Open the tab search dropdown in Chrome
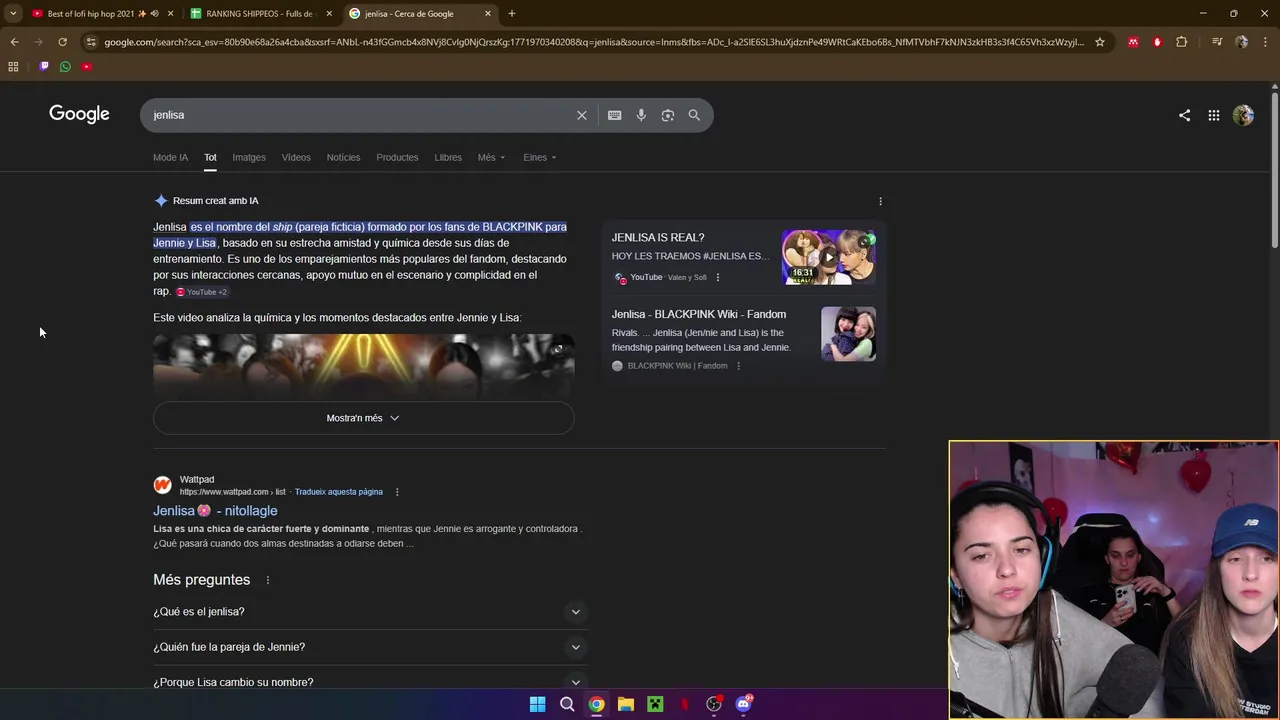Viewport: 1280px width, 720px height. pos(13,13)
